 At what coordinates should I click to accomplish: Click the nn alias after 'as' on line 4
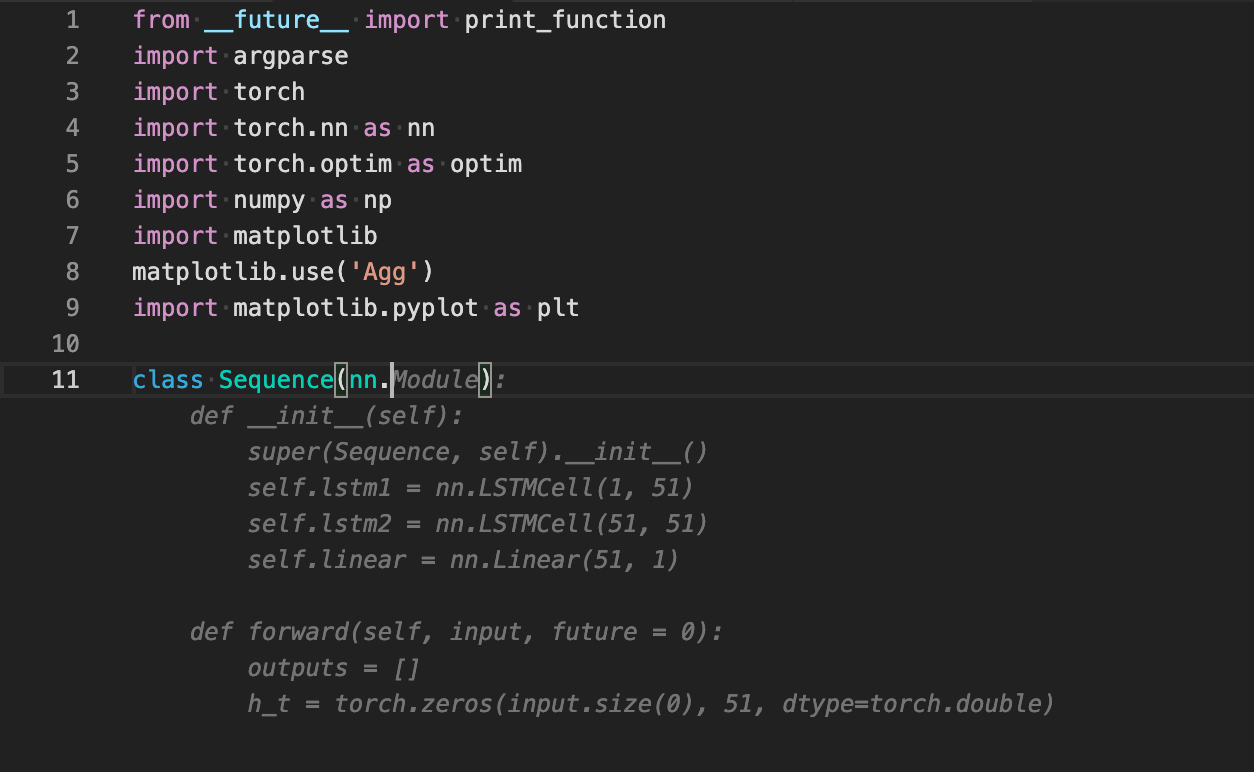420,128
